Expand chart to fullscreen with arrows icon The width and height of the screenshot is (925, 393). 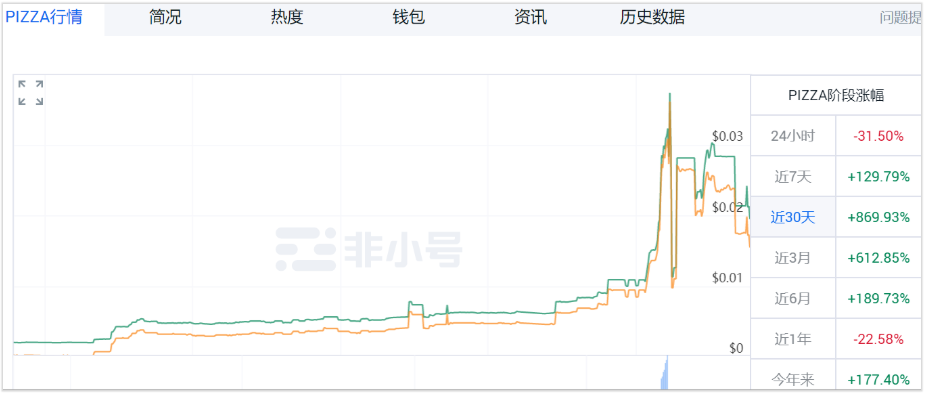(30, 93)
